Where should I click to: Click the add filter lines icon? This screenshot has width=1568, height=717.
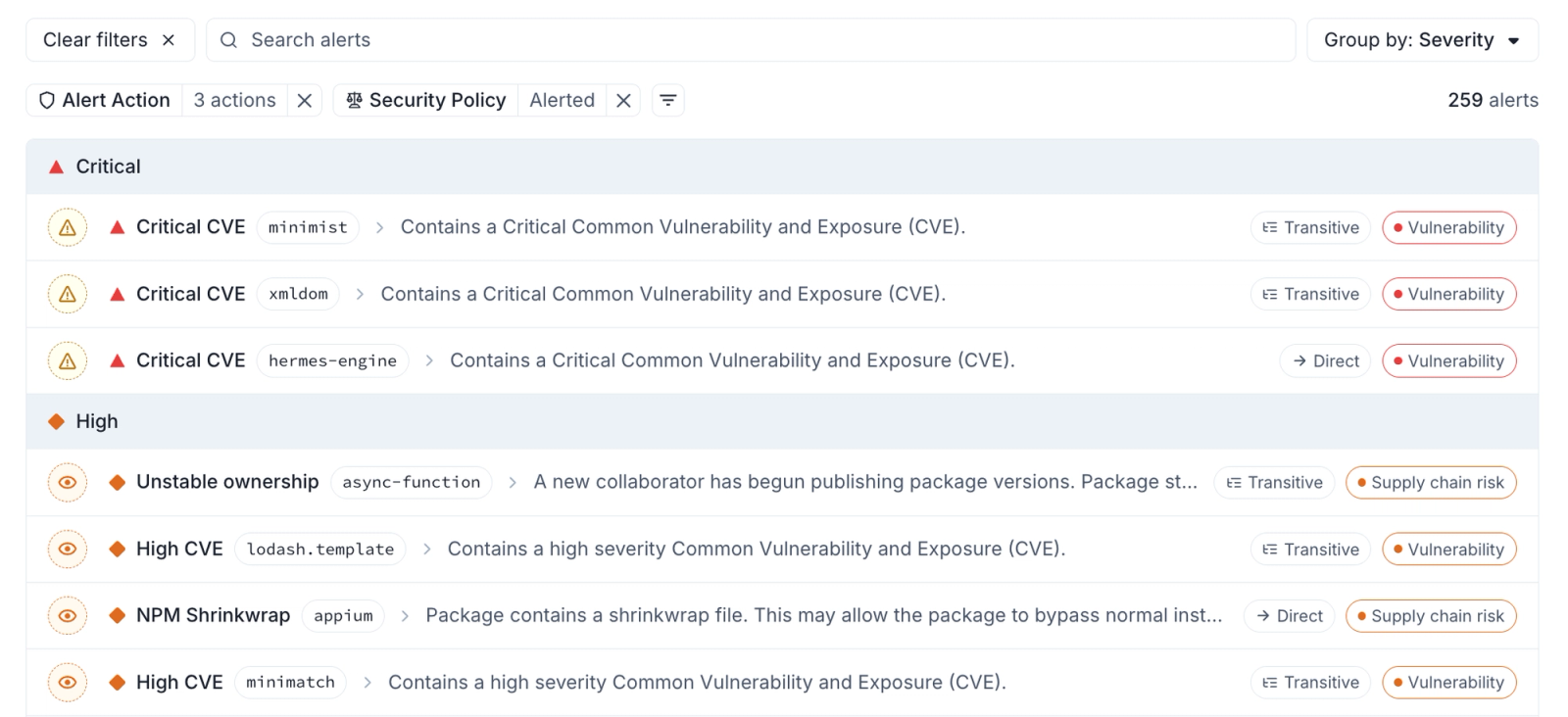667,100
